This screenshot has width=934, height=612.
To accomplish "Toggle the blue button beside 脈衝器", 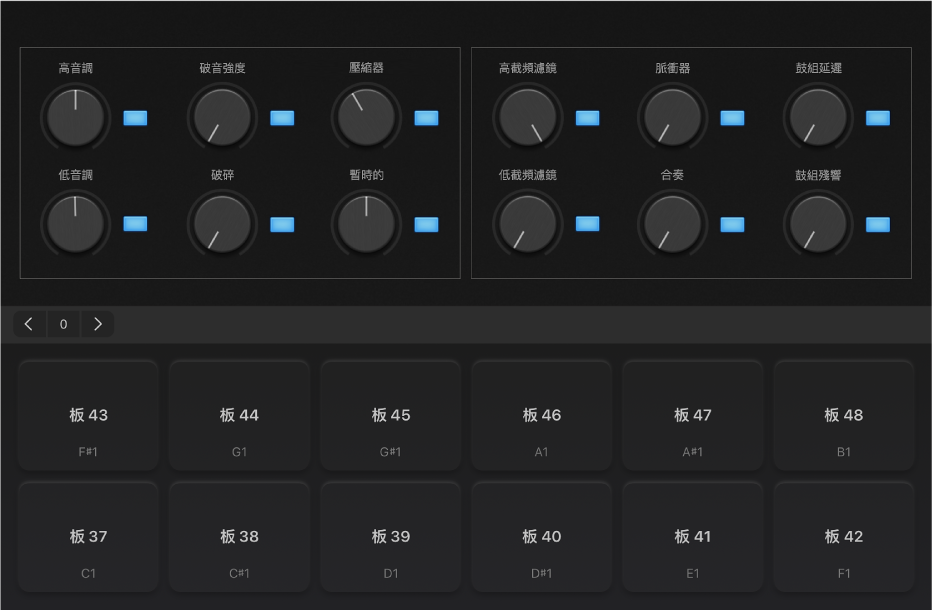I will click(x=733, y=118).
